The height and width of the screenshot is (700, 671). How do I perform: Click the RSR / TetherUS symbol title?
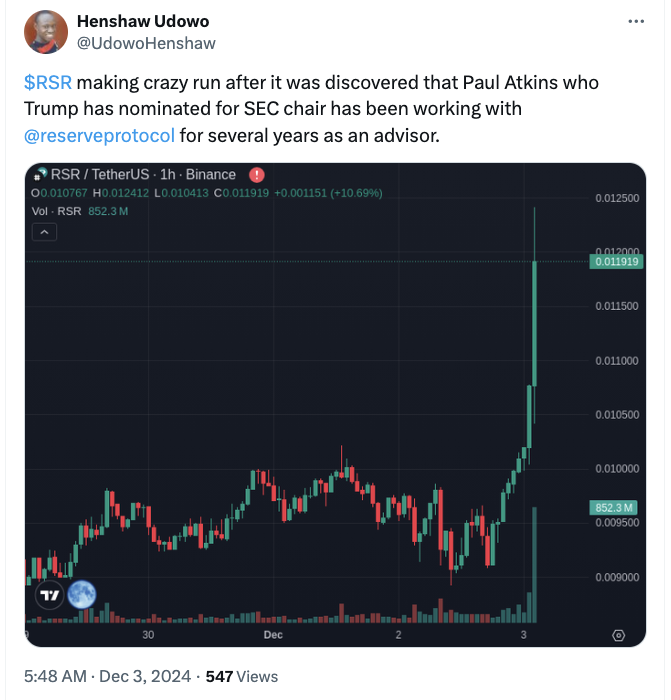100,175
